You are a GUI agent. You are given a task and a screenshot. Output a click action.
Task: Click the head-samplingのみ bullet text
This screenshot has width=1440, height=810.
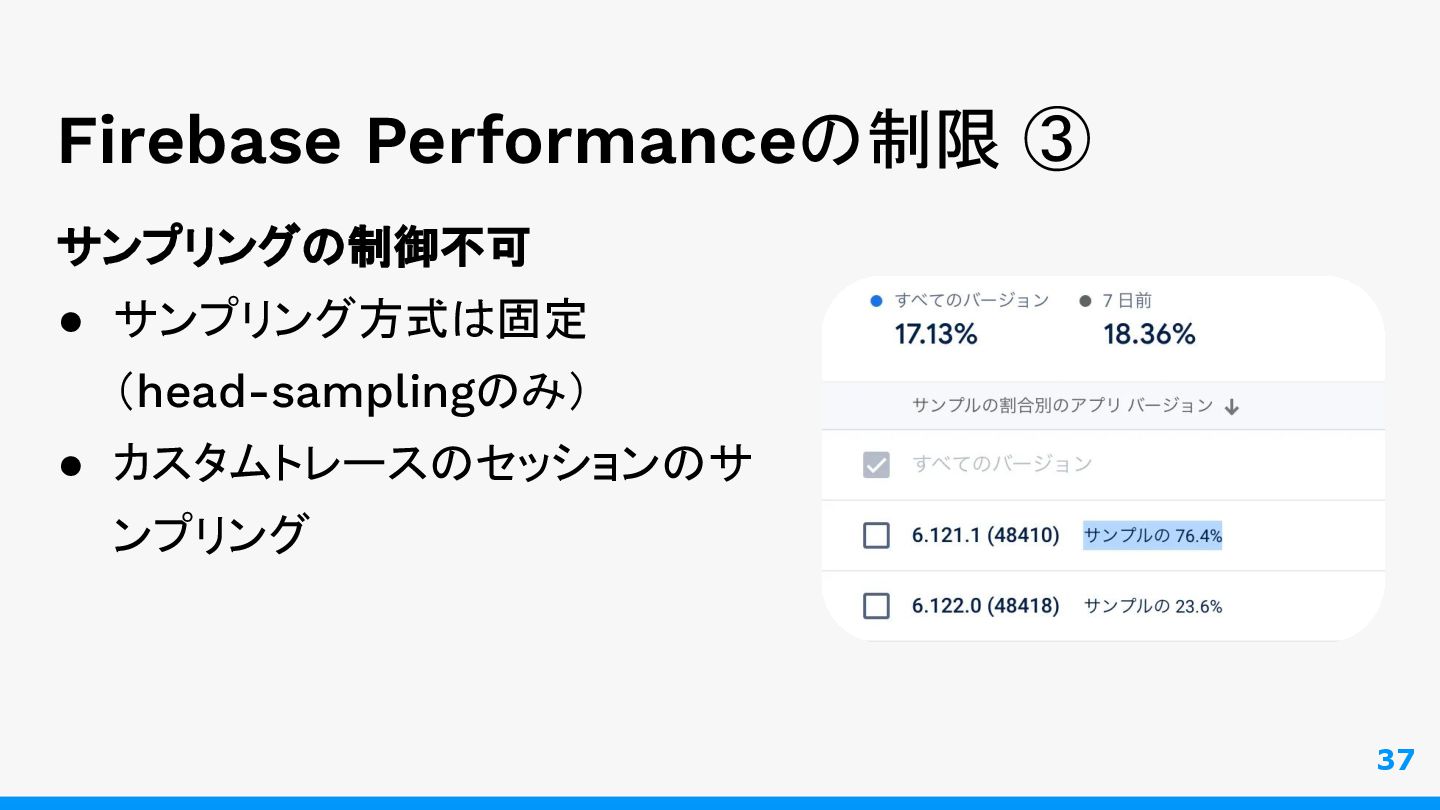coord(349,393)
